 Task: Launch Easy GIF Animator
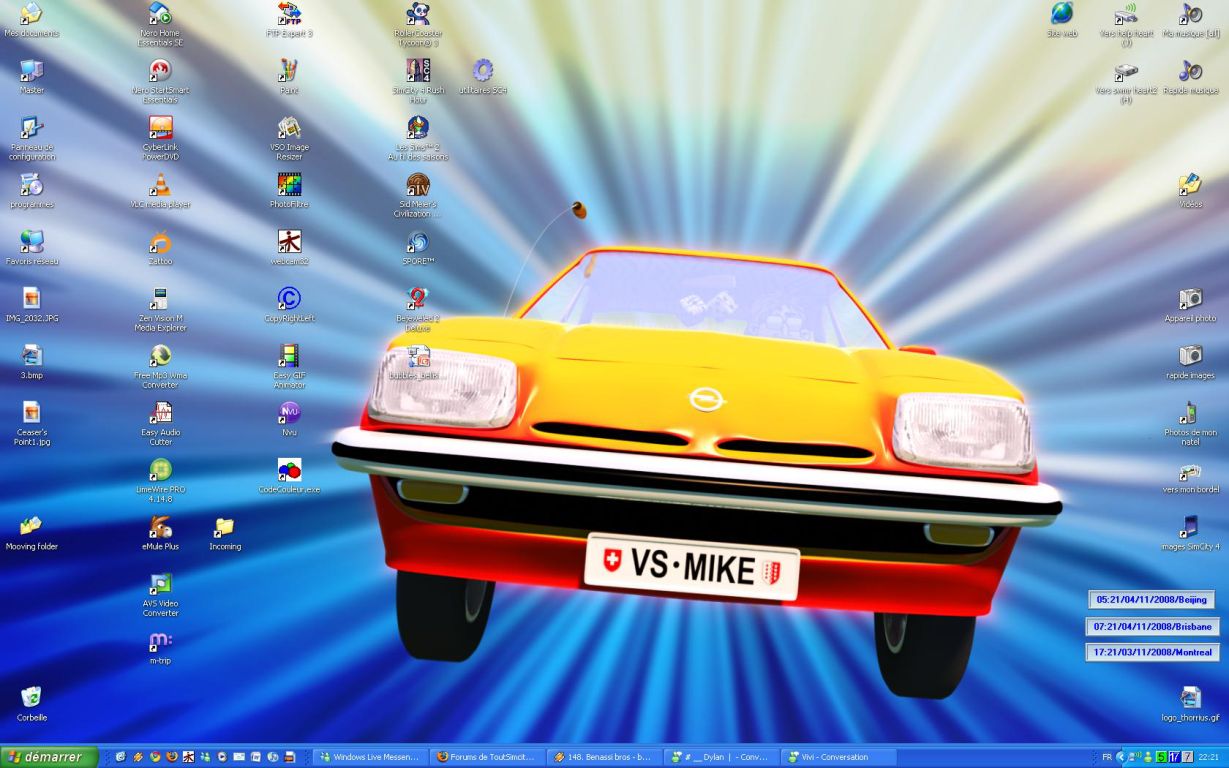point(289,356)
